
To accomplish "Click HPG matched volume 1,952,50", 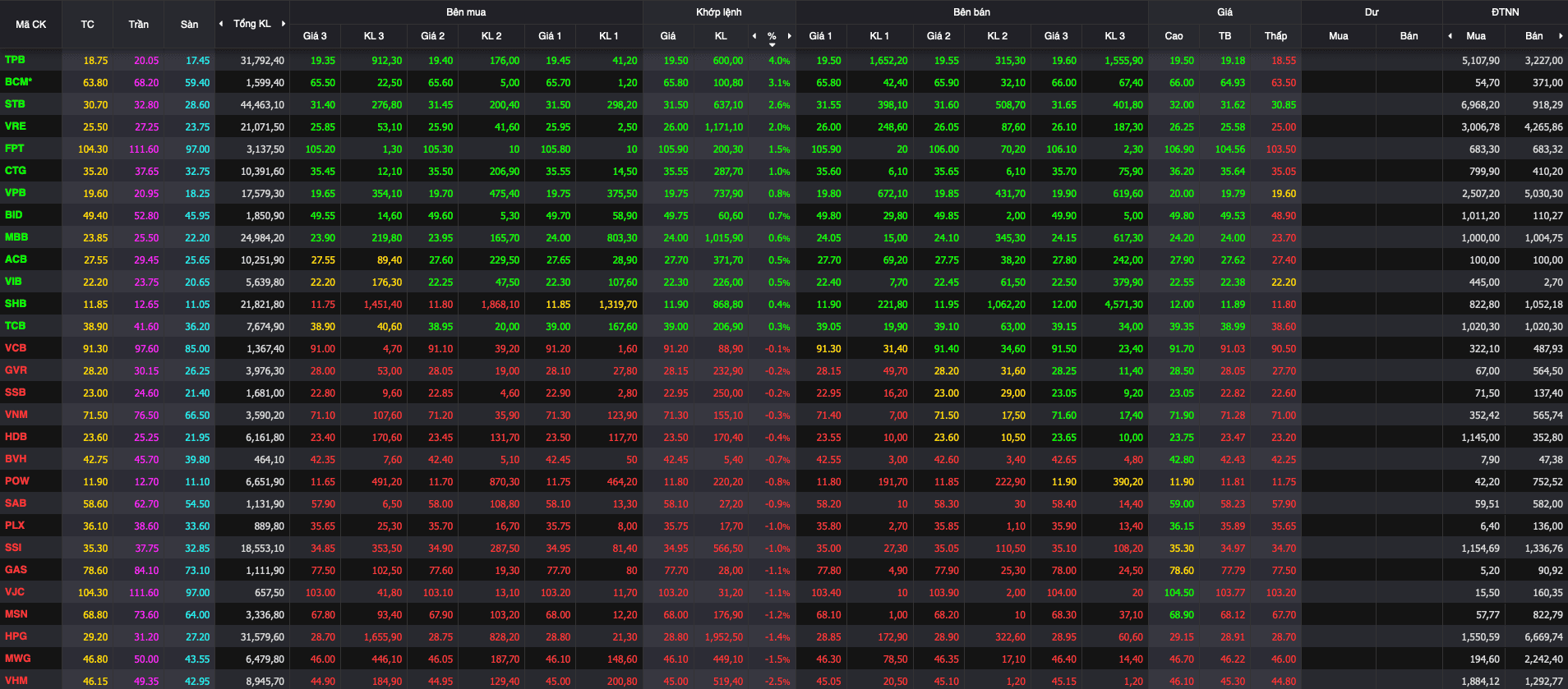I will tap(724, 637).
